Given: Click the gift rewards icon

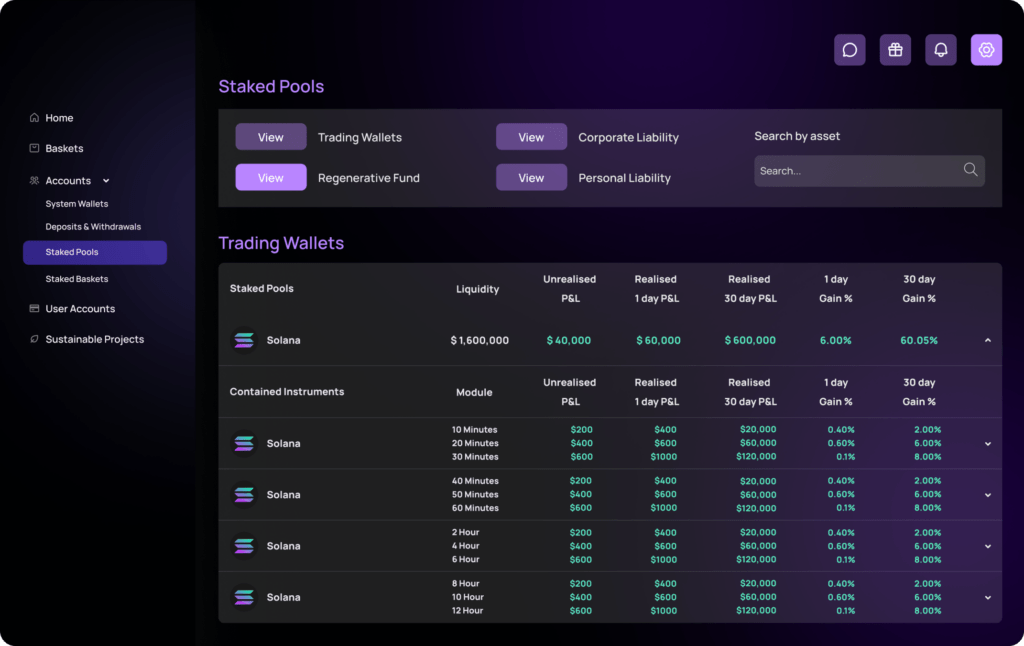Looking at the screenshot, I should [895, 50].
